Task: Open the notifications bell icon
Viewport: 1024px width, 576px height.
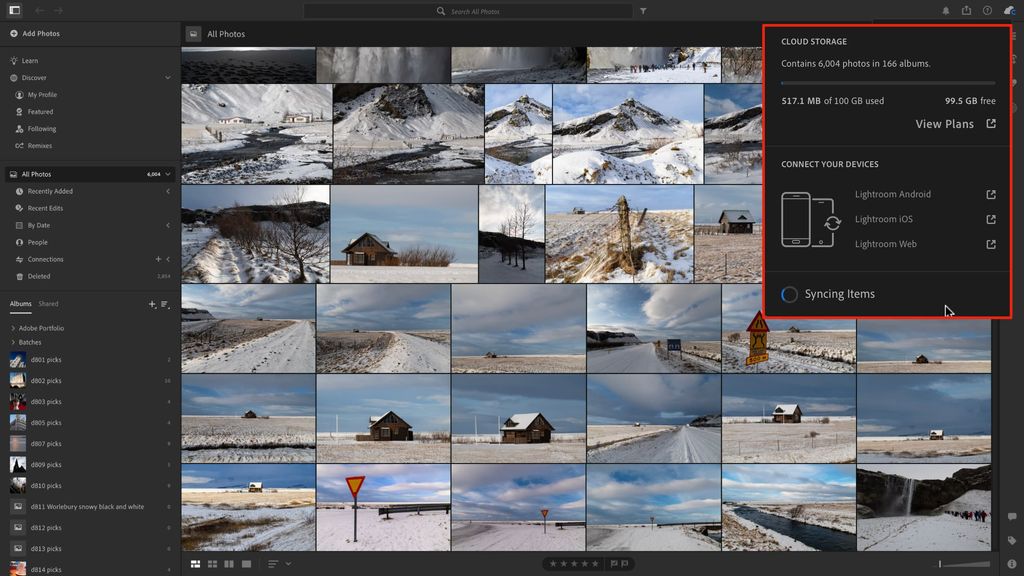Action: click(x=947, y=11)
